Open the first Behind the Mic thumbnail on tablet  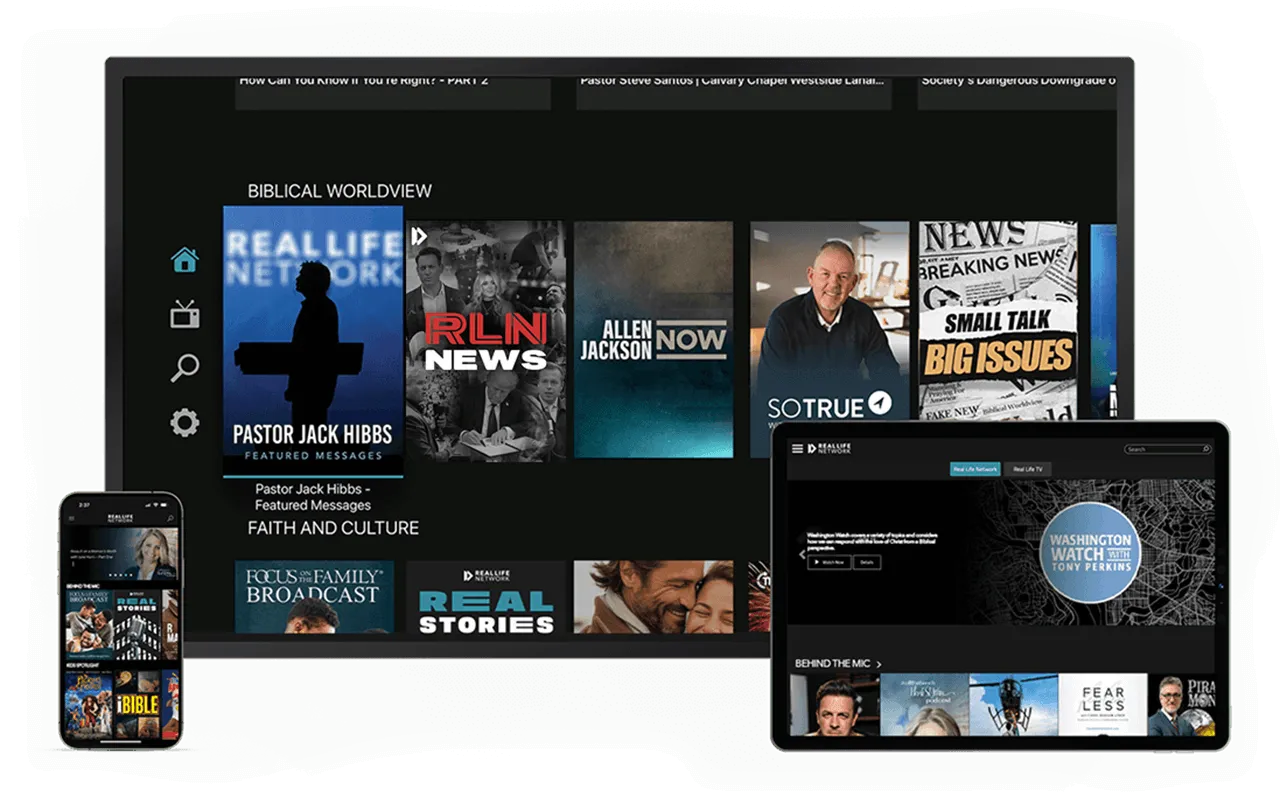pos(835,705)
